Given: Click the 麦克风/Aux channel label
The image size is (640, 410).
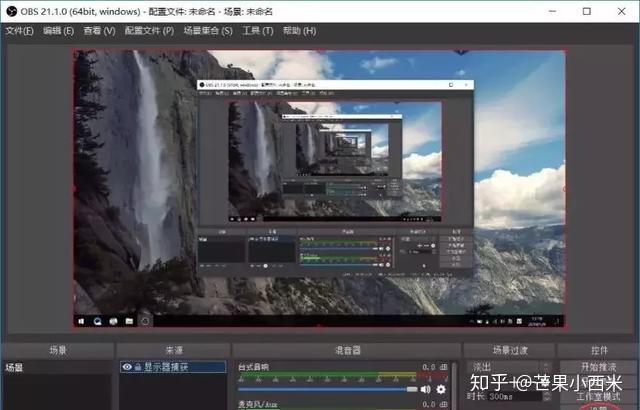Looking at the screenshot, I should click(x=258, y=404).
